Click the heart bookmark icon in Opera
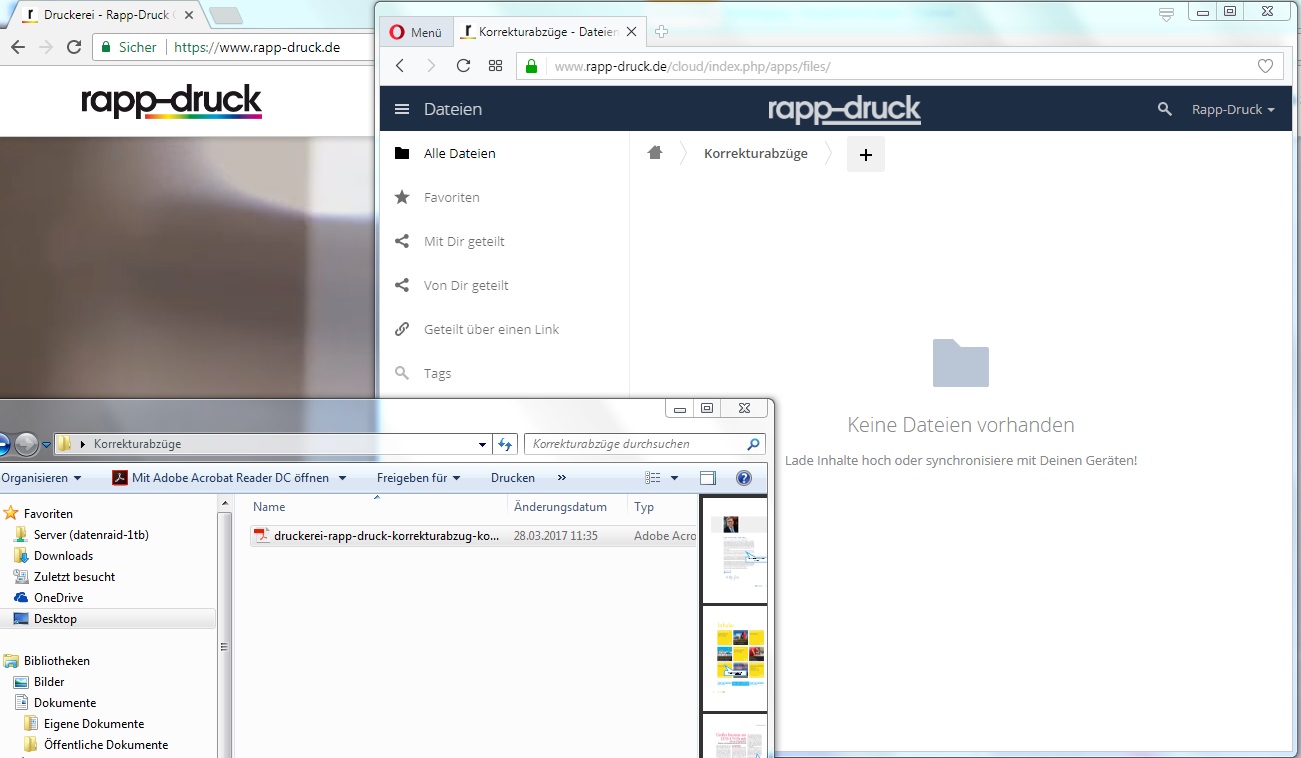The image size is (1301, 758). (x=1265, y=66)
